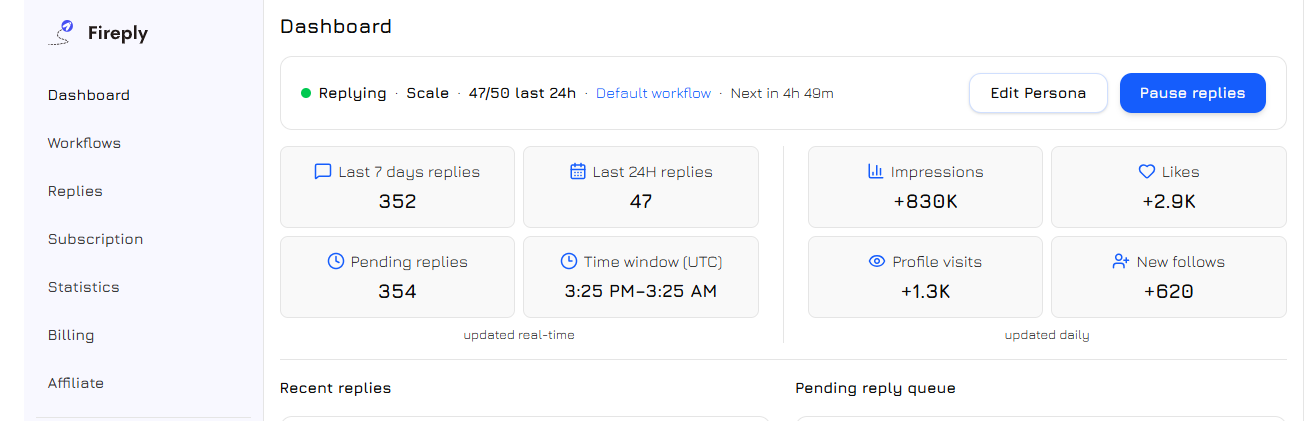Open the Default workflow link
The width and height of the screenshot is (1312, 421).
click(653, 93)
